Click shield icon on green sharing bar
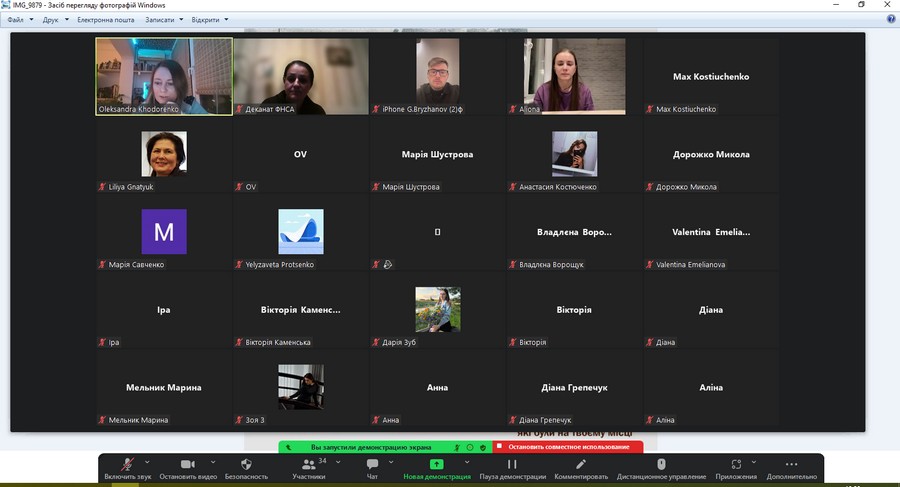Viewport: 900px width, 487px height. point(483,447)
